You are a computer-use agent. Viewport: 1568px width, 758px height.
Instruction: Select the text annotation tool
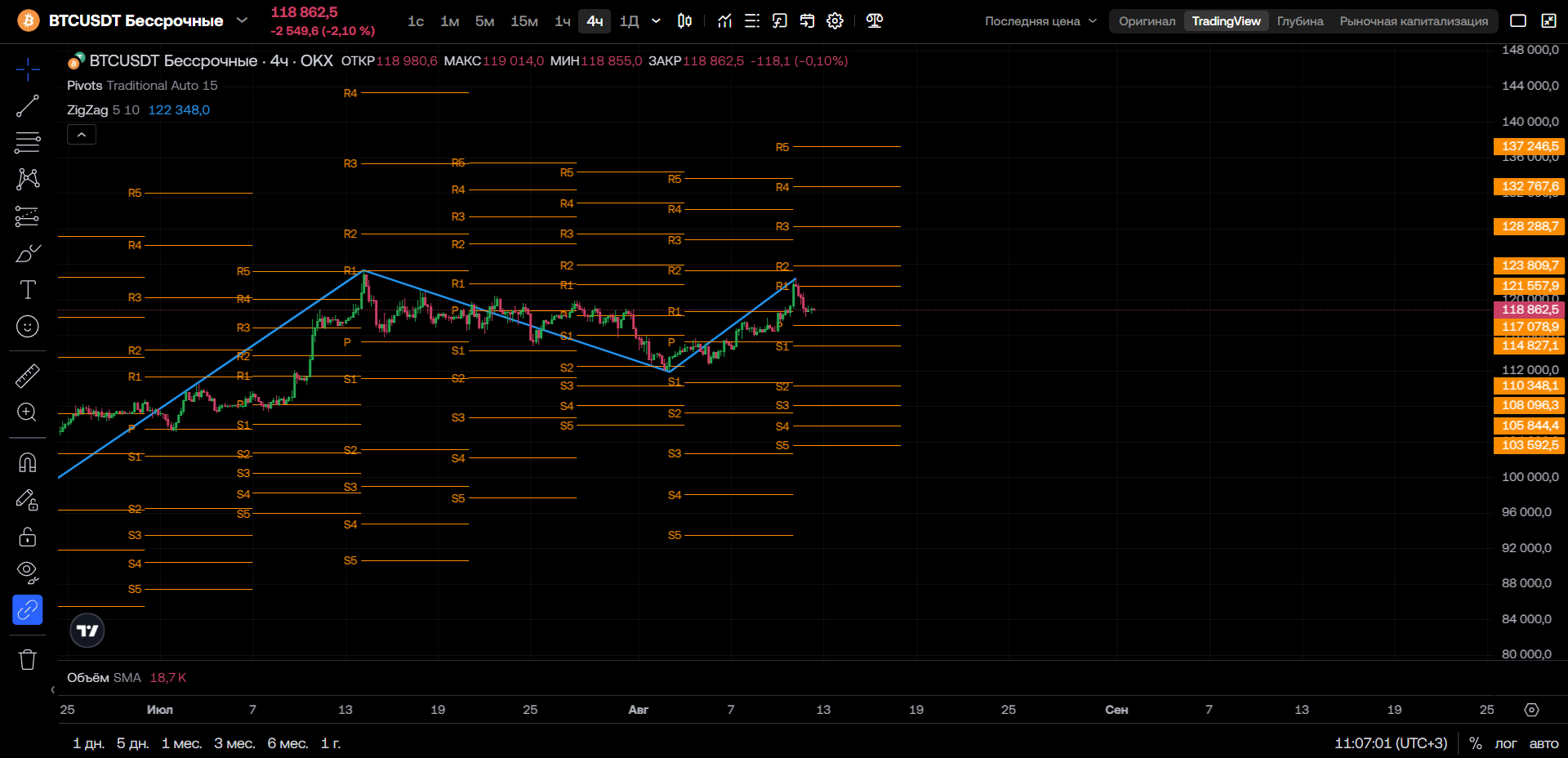(x=28, y=290)
